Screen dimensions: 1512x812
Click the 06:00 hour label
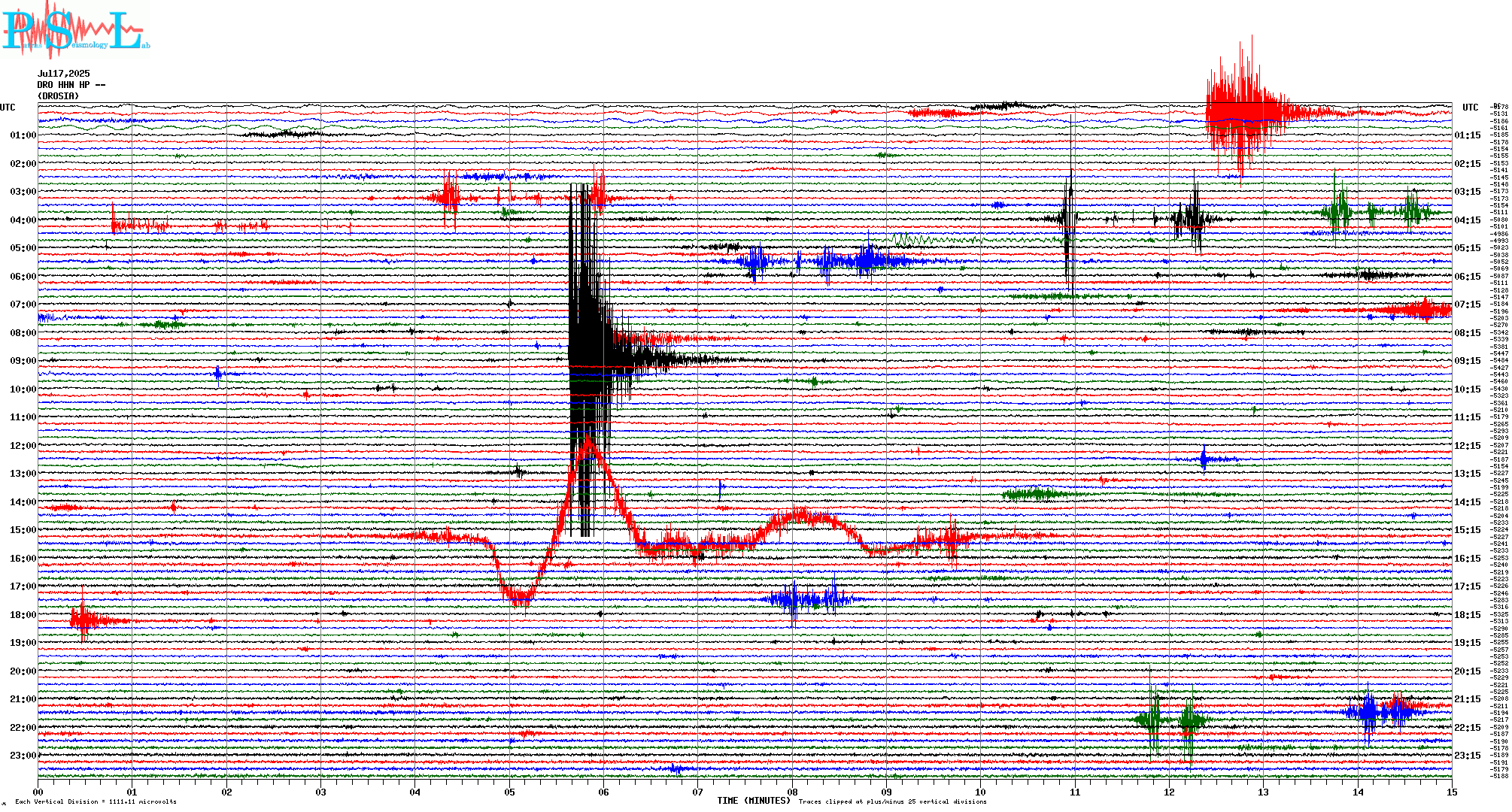point(23,277)
